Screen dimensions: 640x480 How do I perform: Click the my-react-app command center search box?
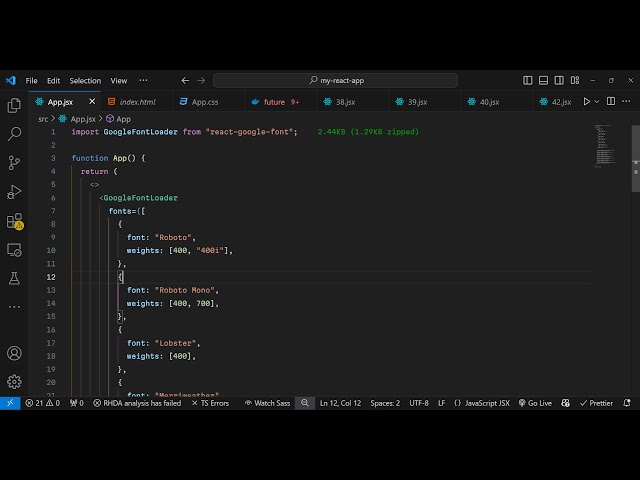coord(335,80)
